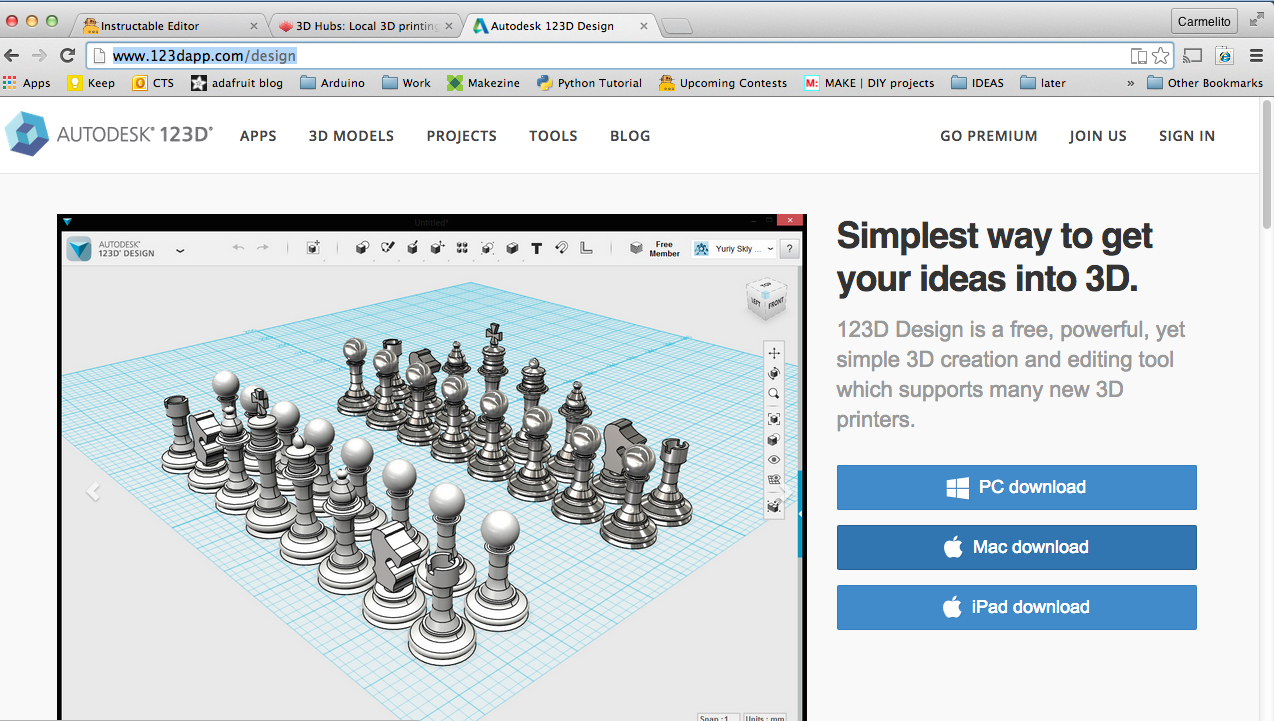Reload the page with the refresh icon
The height and width of the screenshot is (721, 1274).
pos(67,55)
